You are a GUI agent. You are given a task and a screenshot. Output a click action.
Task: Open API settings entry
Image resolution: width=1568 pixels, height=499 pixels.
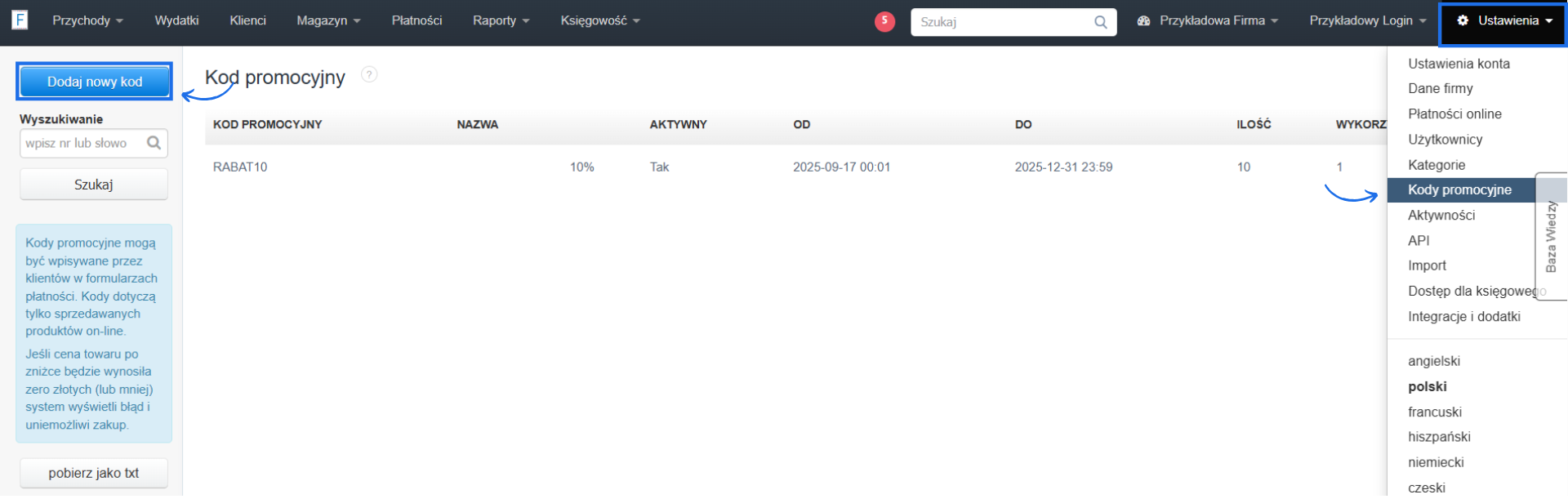pyautogui.click(x=1419, y=241)
